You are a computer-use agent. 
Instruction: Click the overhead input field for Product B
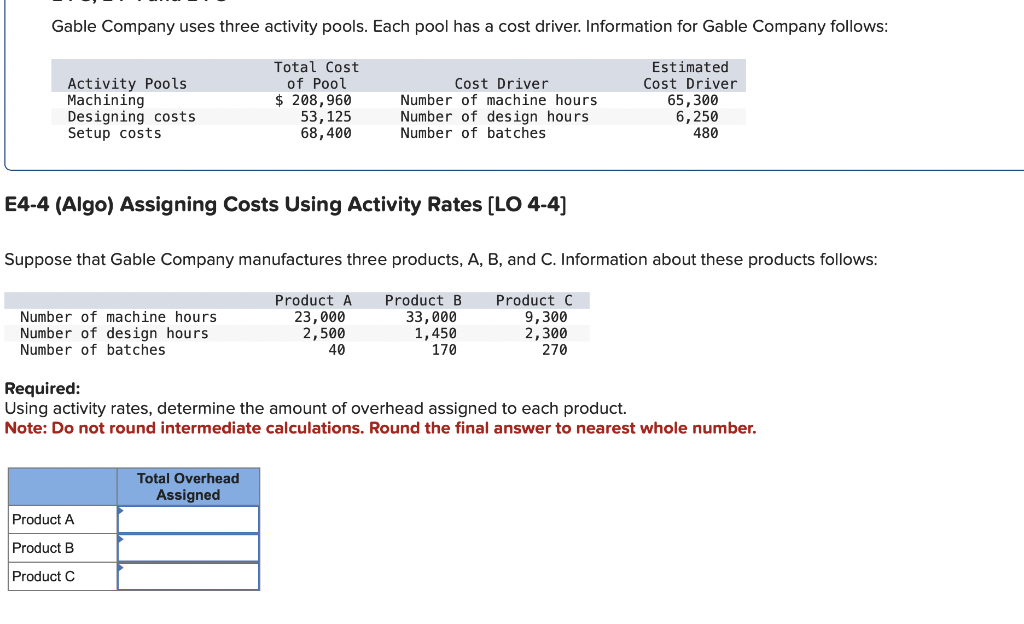190,547
